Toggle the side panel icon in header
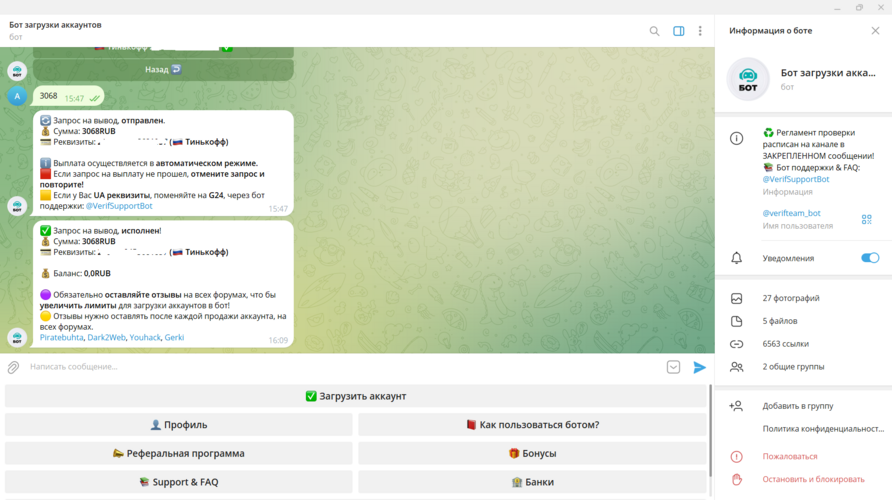 (679, 31)
